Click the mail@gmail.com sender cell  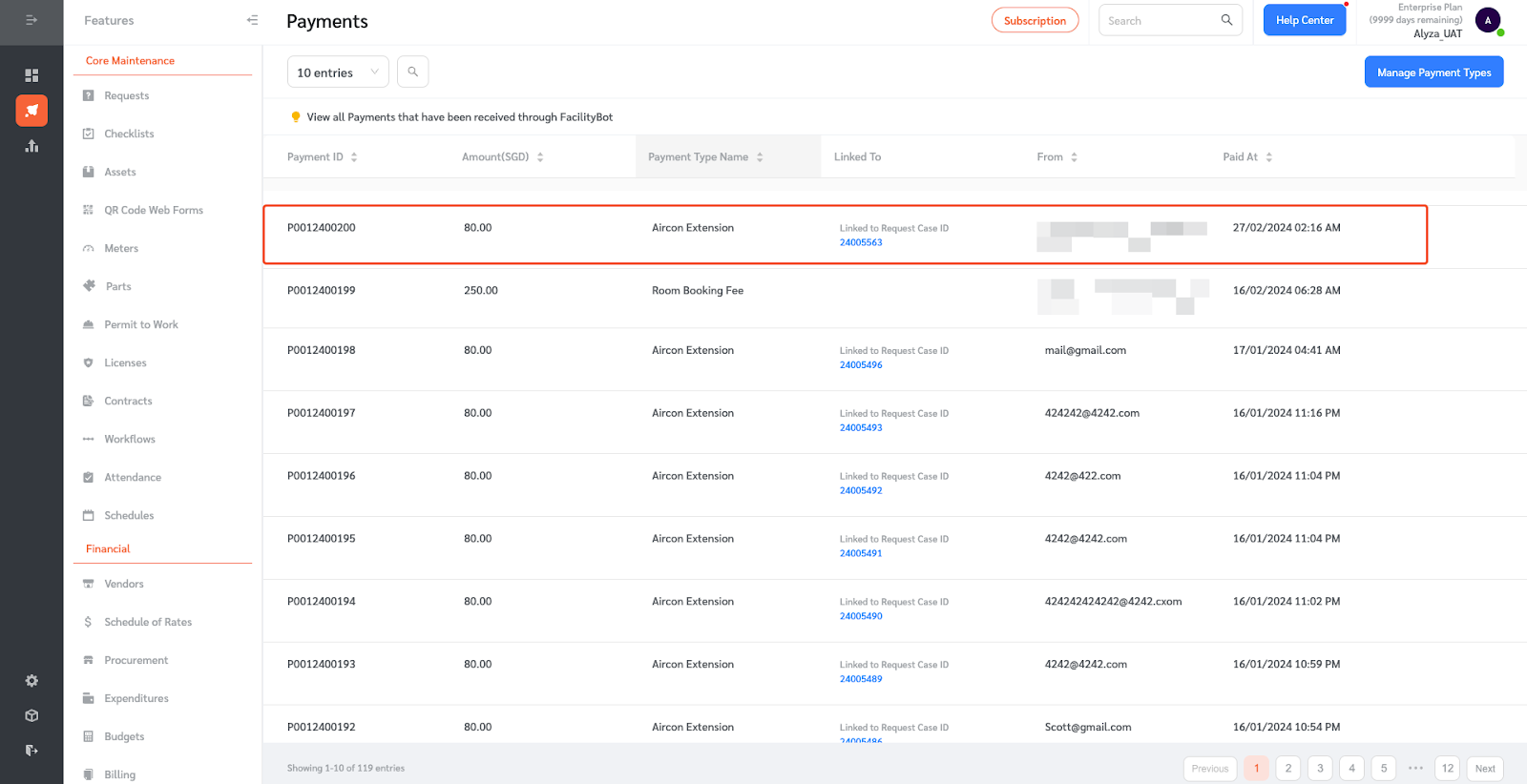[1085, 350]
